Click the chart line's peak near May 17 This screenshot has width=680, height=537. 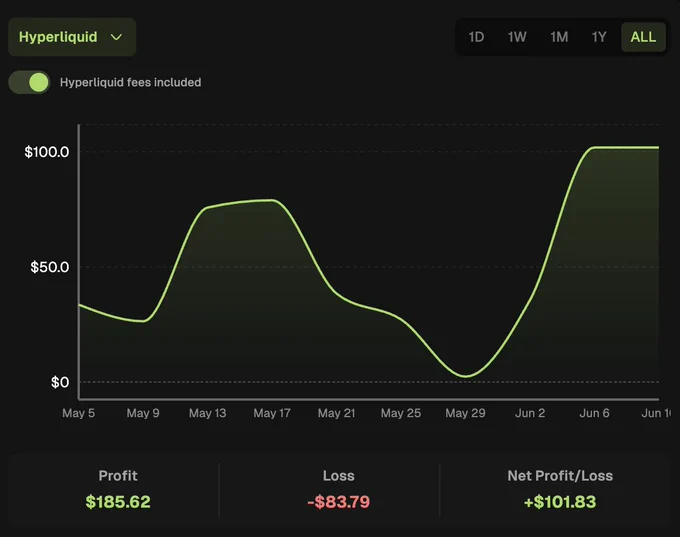coord(272,200)
